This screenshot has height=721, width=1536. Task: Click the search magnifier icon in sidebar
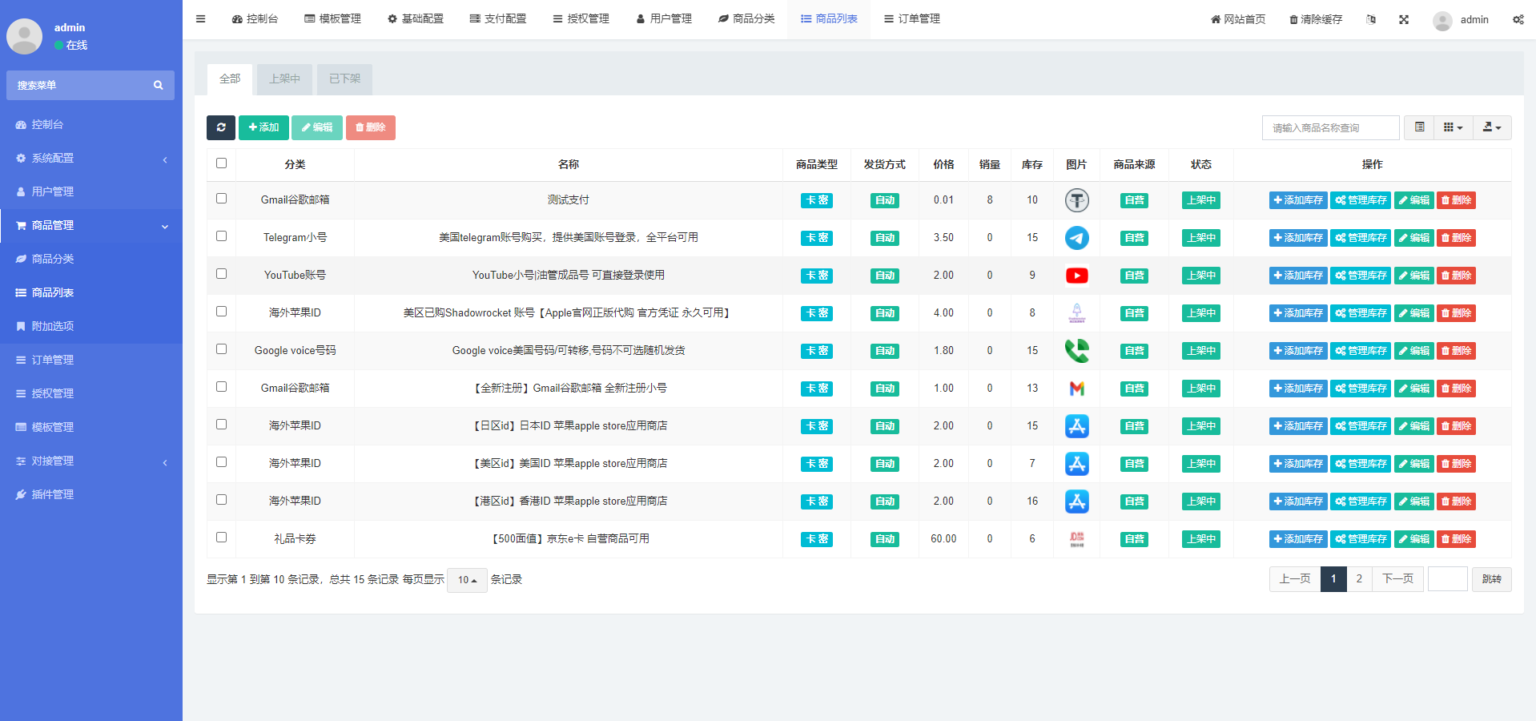[158, 86]
